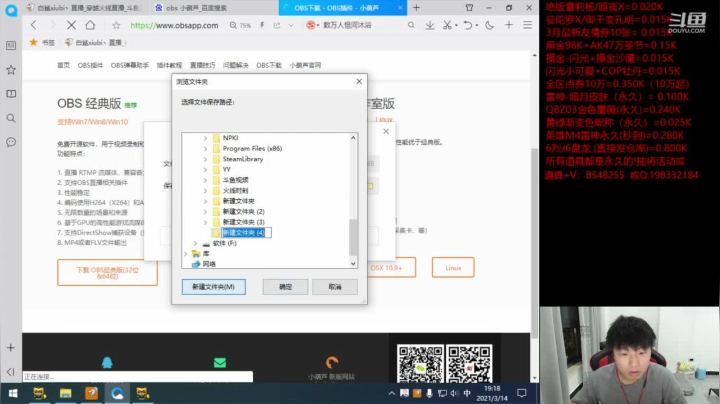The width and height of the screenshot is (720, 404).
Task: Expand the 火线时刻 folder
Action: click(205, 191)
